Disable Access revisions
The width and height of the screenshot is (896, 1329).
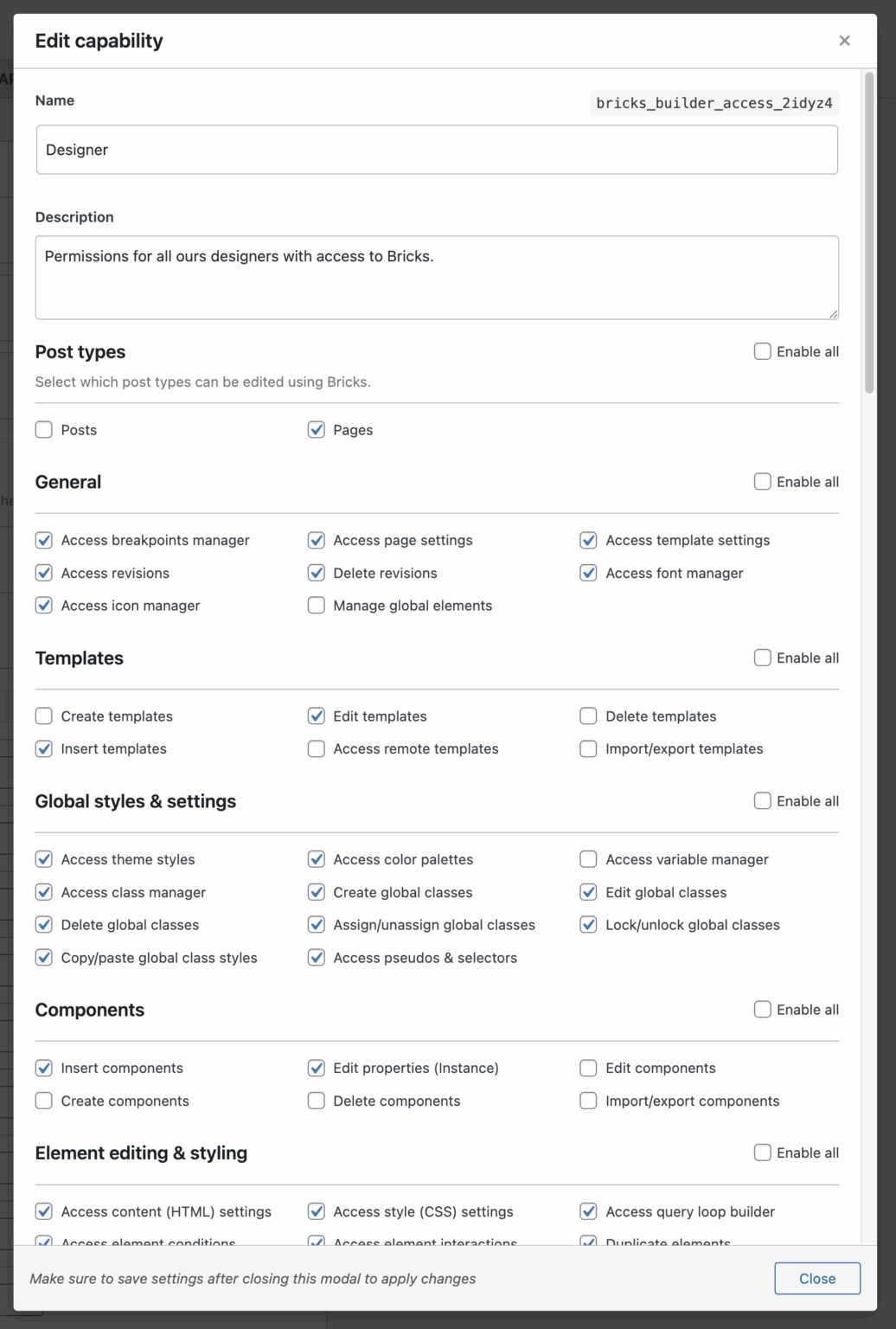point(43,573)
